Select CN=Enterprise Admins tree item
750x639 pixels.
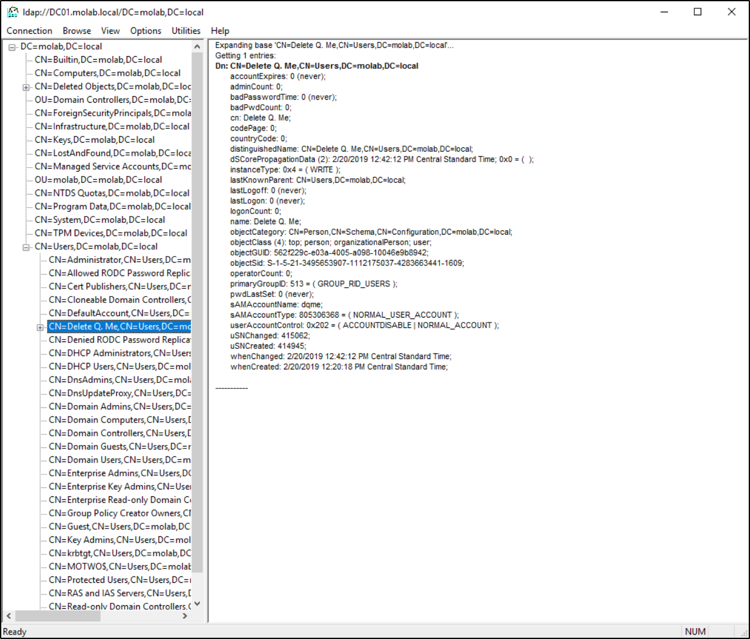pos(118,473)
